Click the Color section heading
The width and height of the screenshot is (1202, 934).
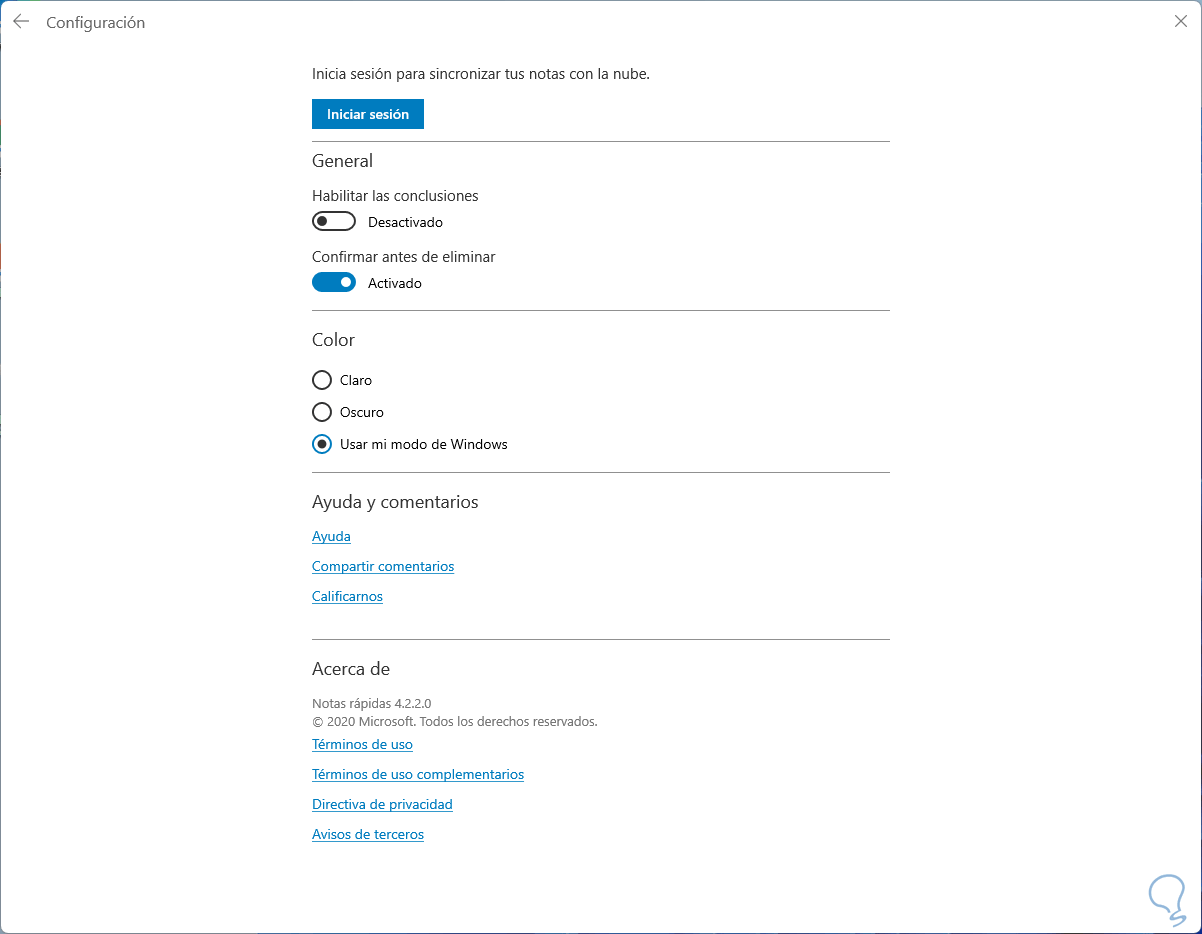[x=333, y=339]
